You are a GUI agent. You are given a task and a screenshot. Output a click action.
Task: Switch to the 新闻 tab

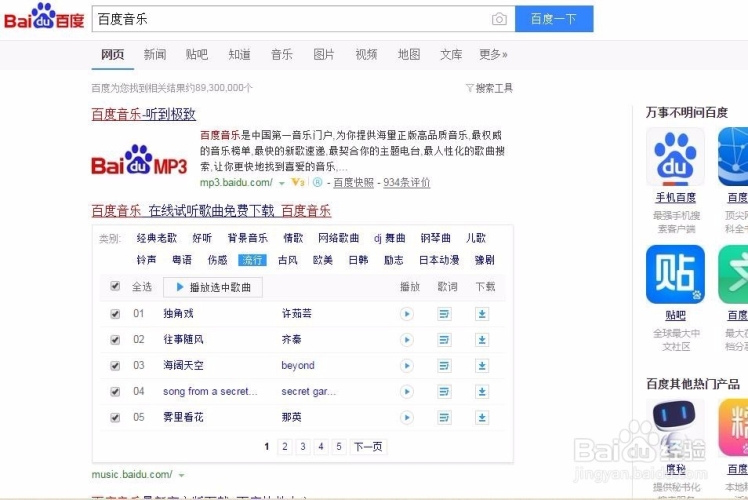pos(155,54)
